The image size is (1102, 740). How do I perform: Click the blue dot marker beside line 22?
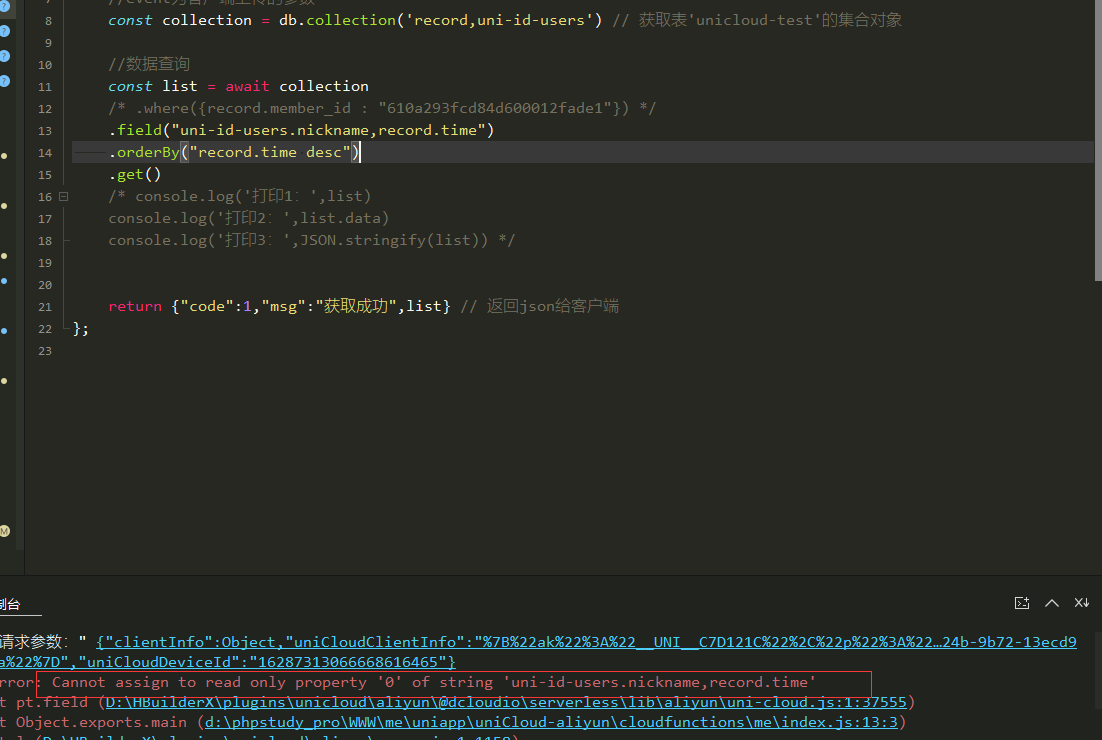(5, 330)
